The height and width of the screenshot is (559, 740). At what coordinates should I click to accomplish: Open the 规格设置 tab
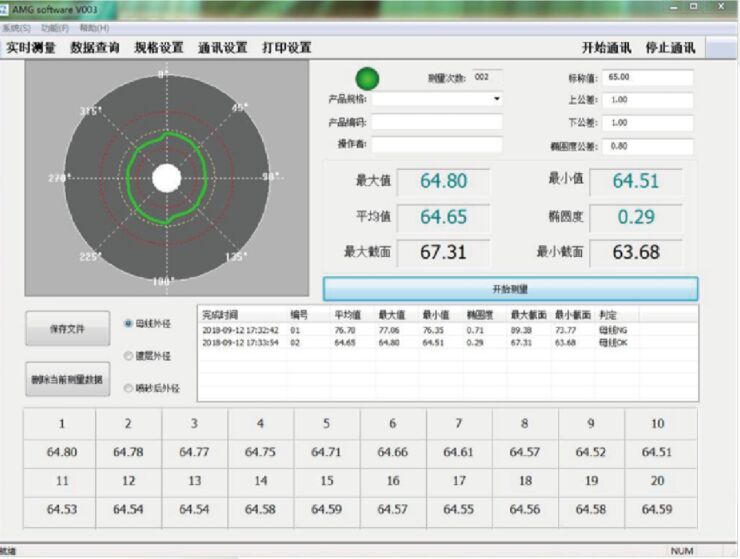point(159,47)
